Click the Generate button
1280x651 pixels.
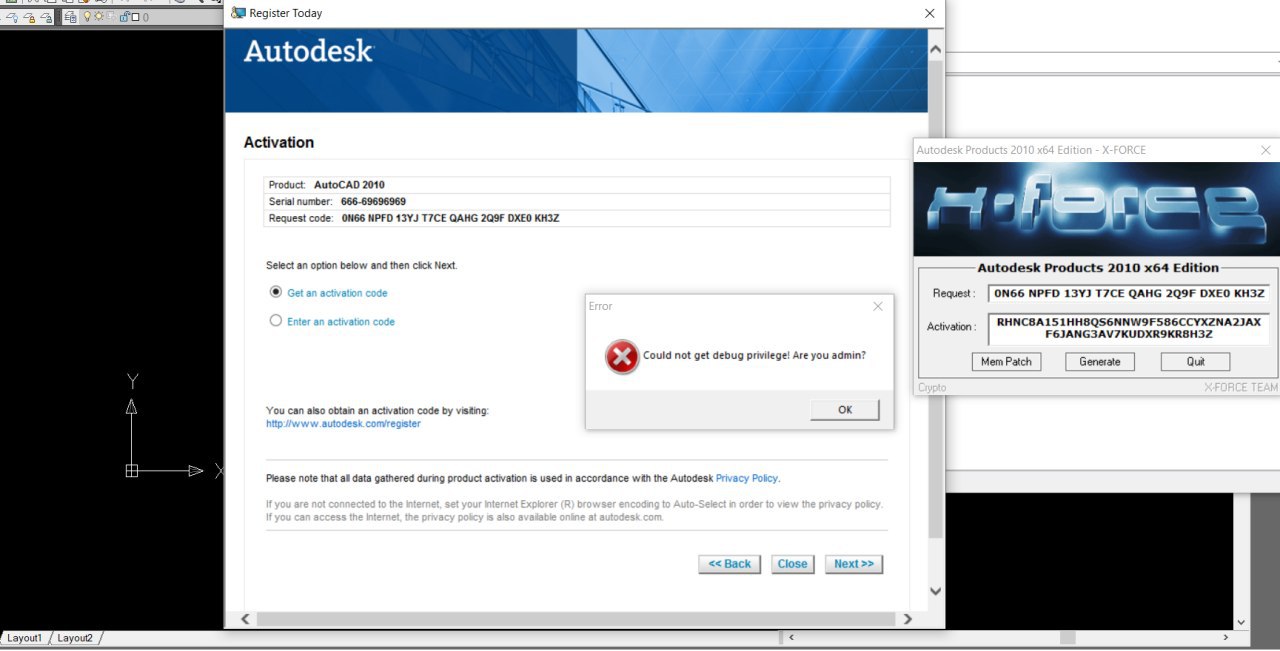pos(1100,362)
